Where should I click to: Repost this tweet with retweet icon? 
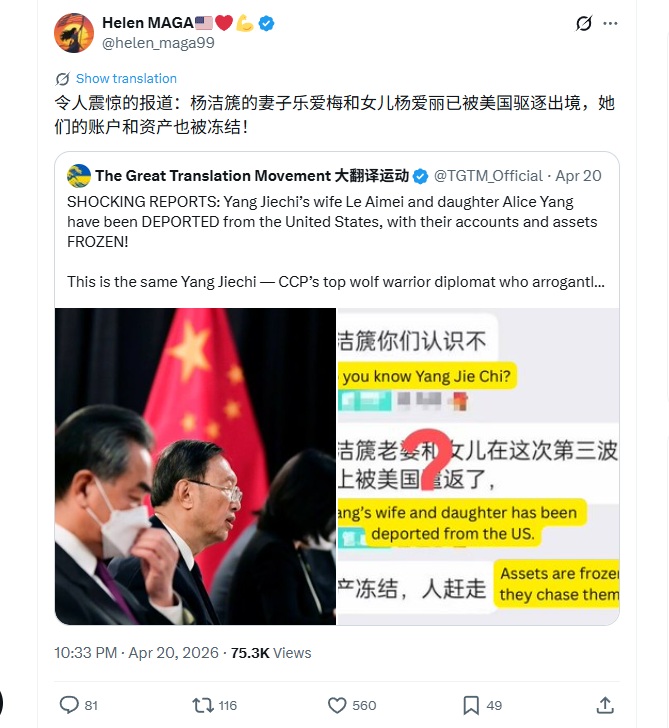click(203, 705)
